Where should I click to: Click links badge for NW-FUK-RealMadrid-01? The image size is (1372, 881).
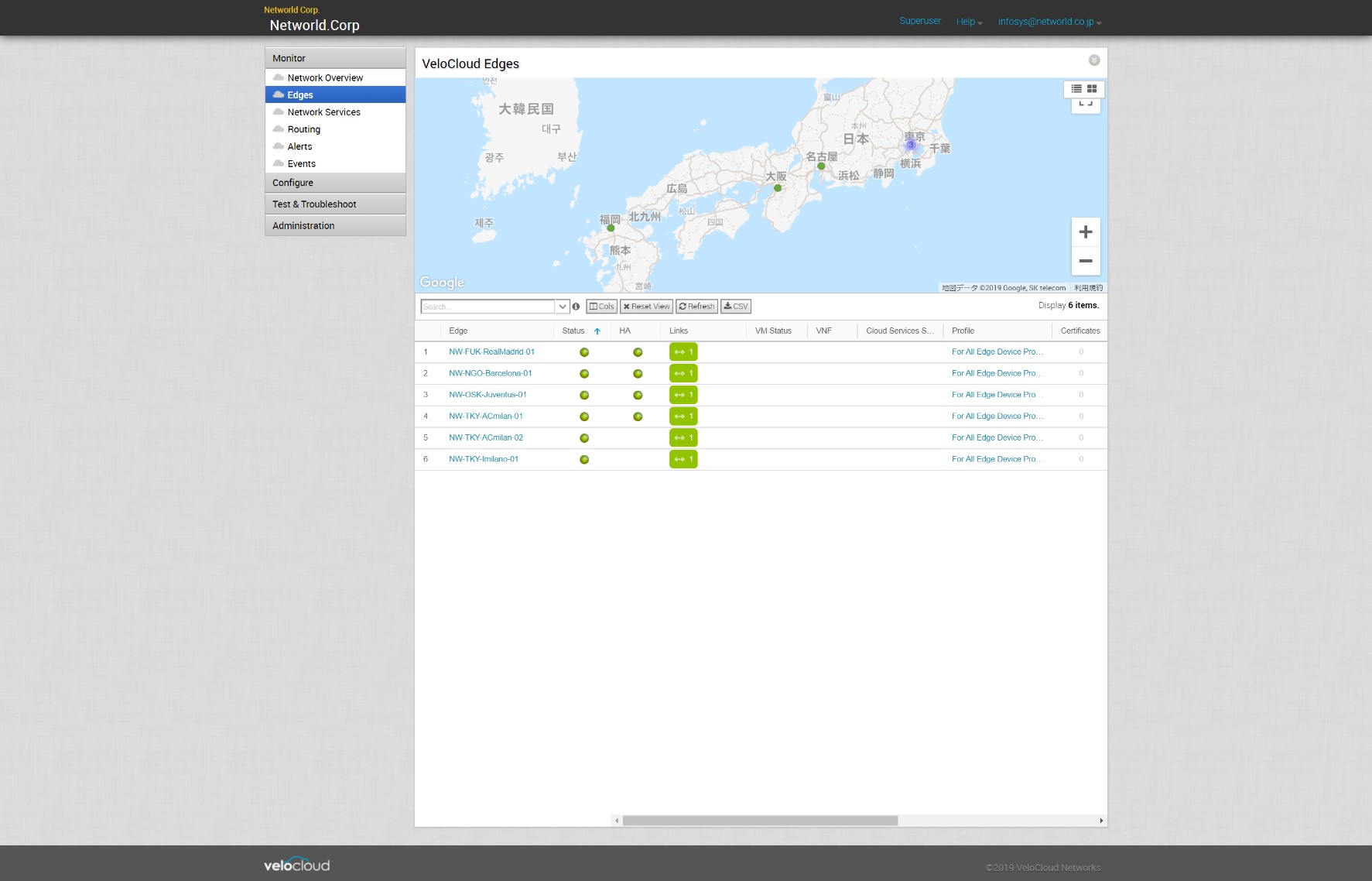tap(683, 351)
